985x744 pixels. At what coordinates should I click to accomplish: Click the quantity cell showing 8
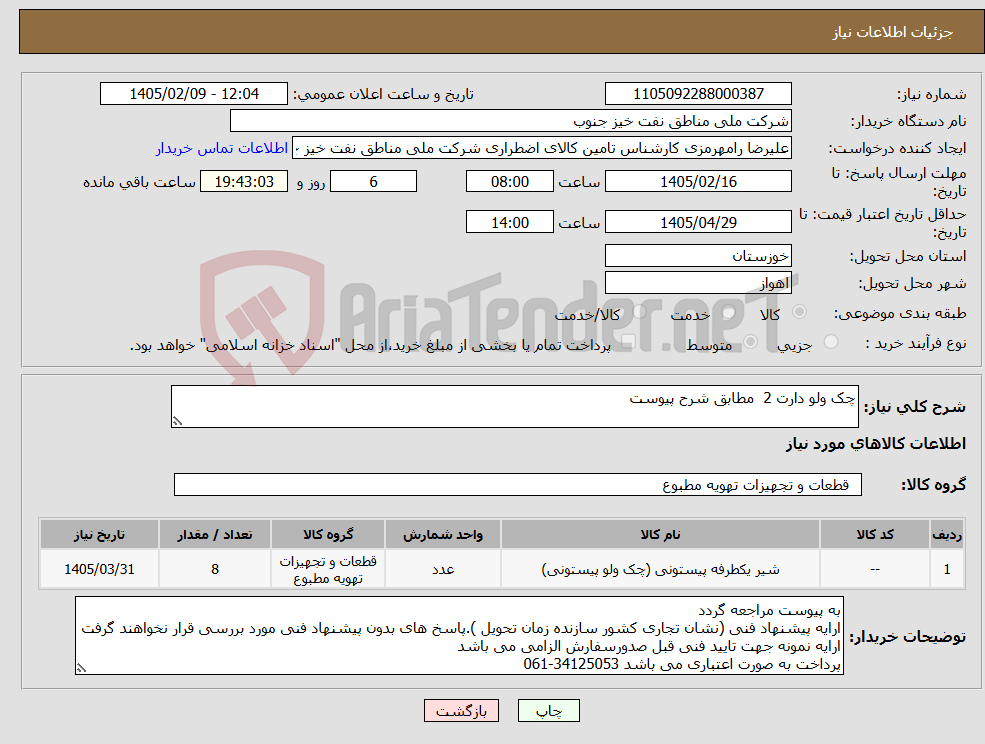pyautogui.click(x=215, y=569)
